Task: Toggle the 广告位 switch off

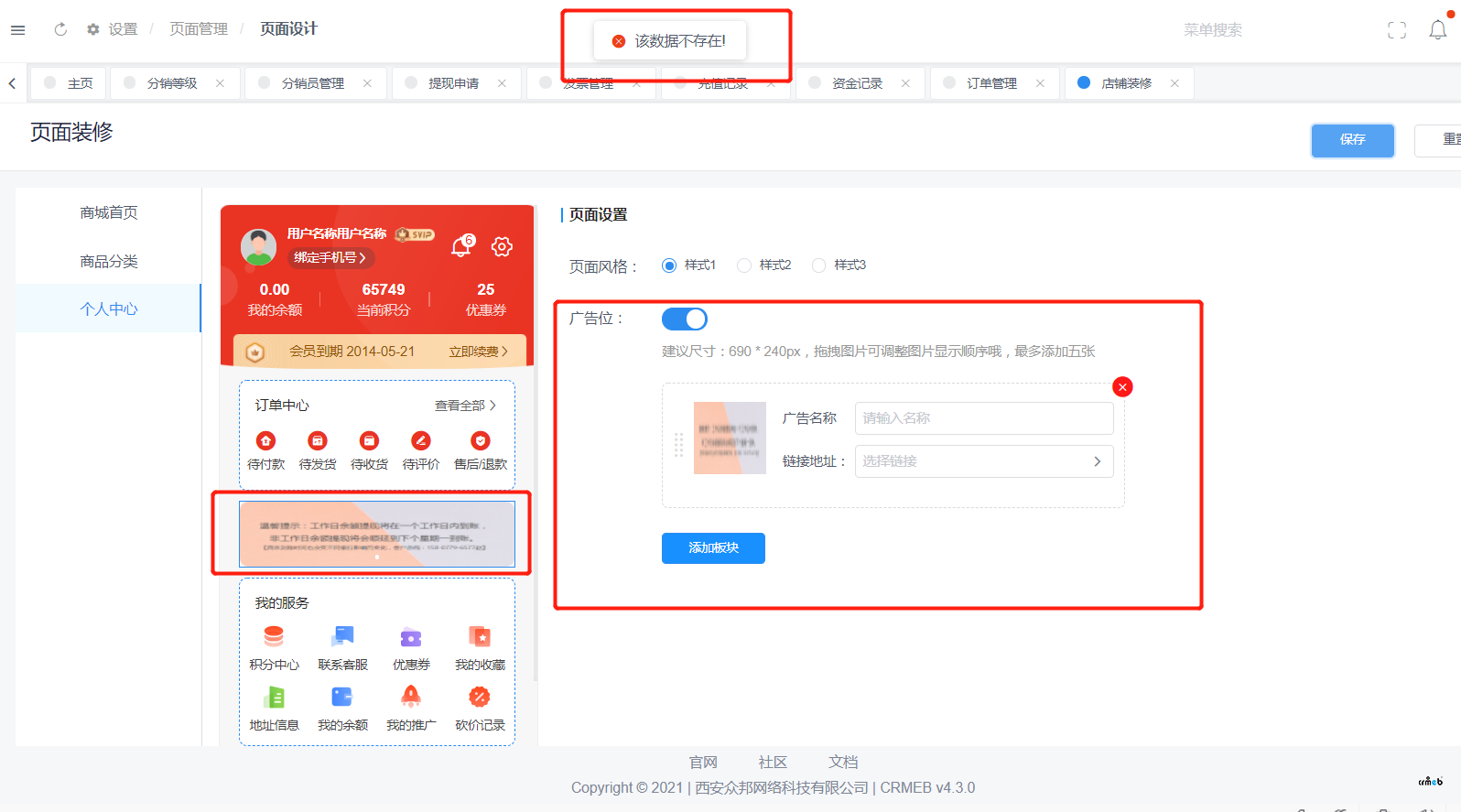Action: coord(685,319)
